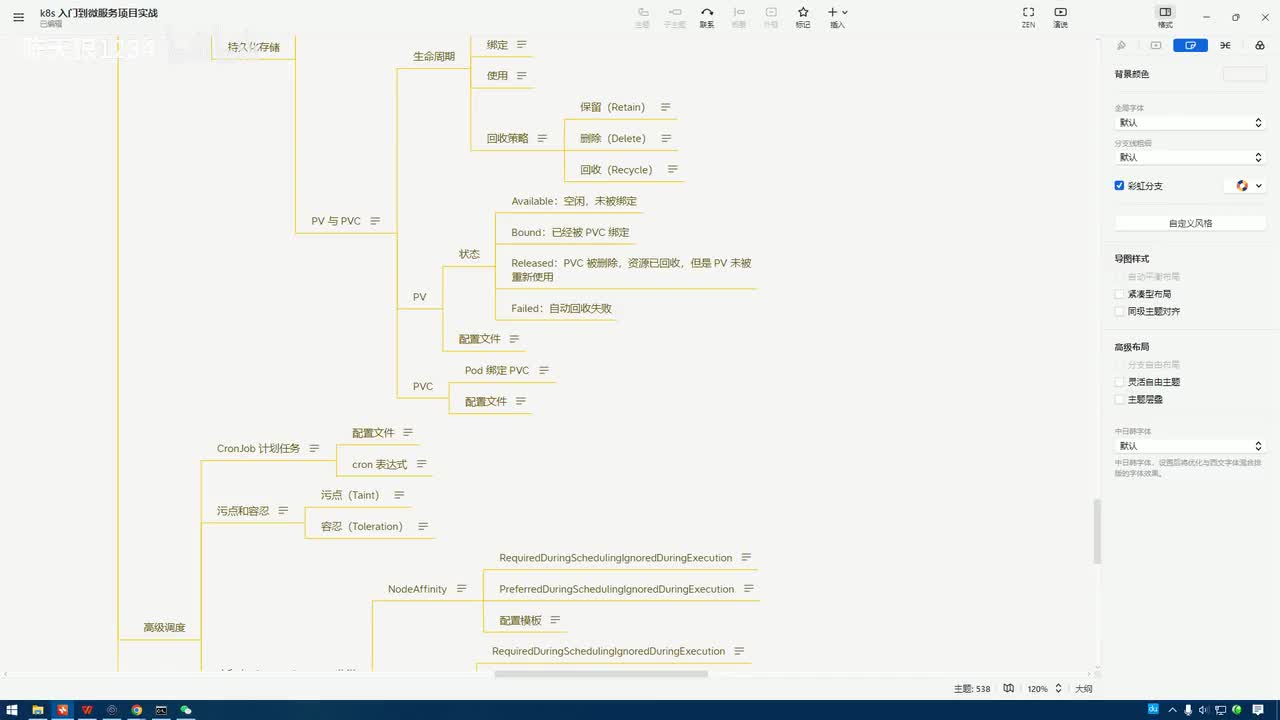Show hidden system tray icons
Image resolution: width=1280 pixels, height=720 pixels.
1172,710
